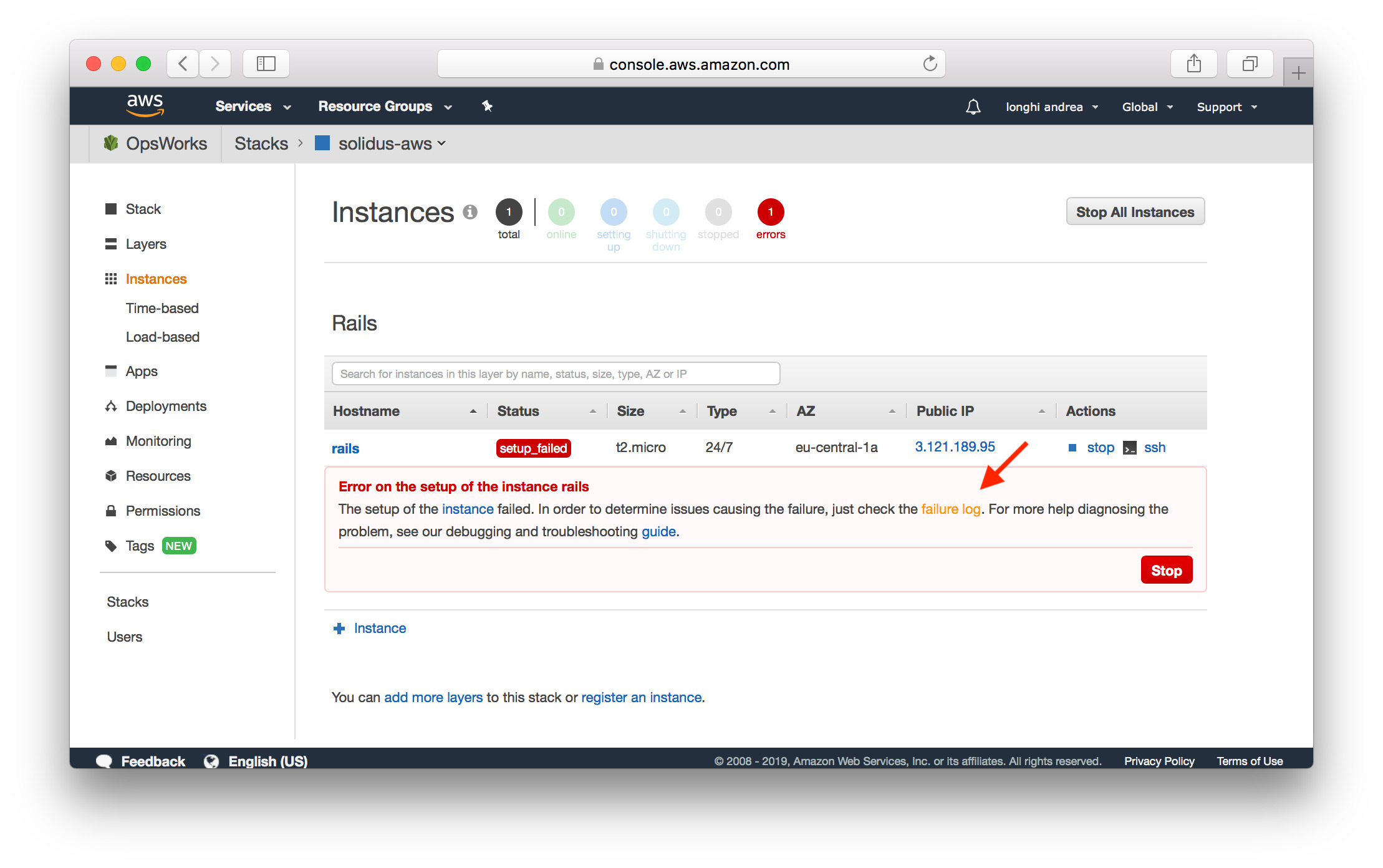Click the AWS logo

point(145,105)
